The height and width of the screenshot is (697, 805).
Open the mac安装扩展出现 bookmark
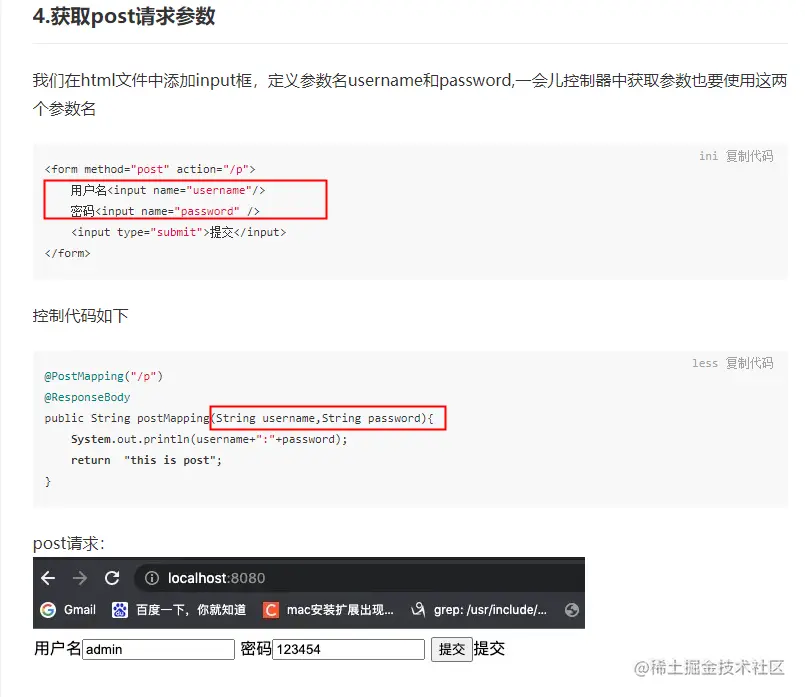click(340, 610)
